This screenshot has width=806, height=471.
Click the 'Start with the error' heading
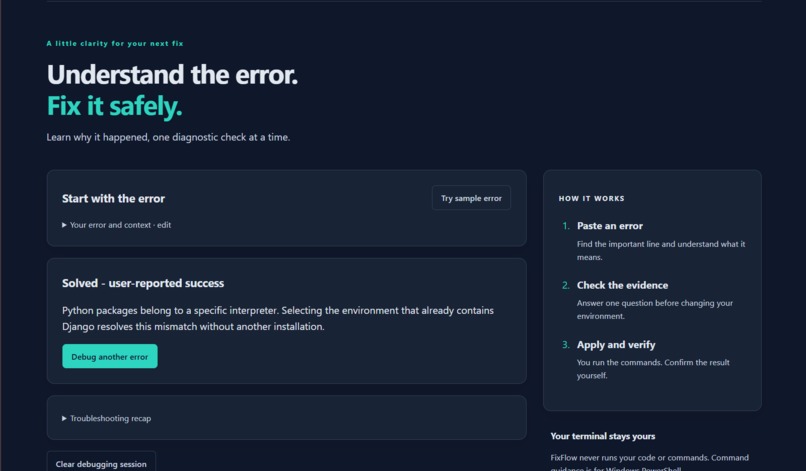click(x=113, y=198)
